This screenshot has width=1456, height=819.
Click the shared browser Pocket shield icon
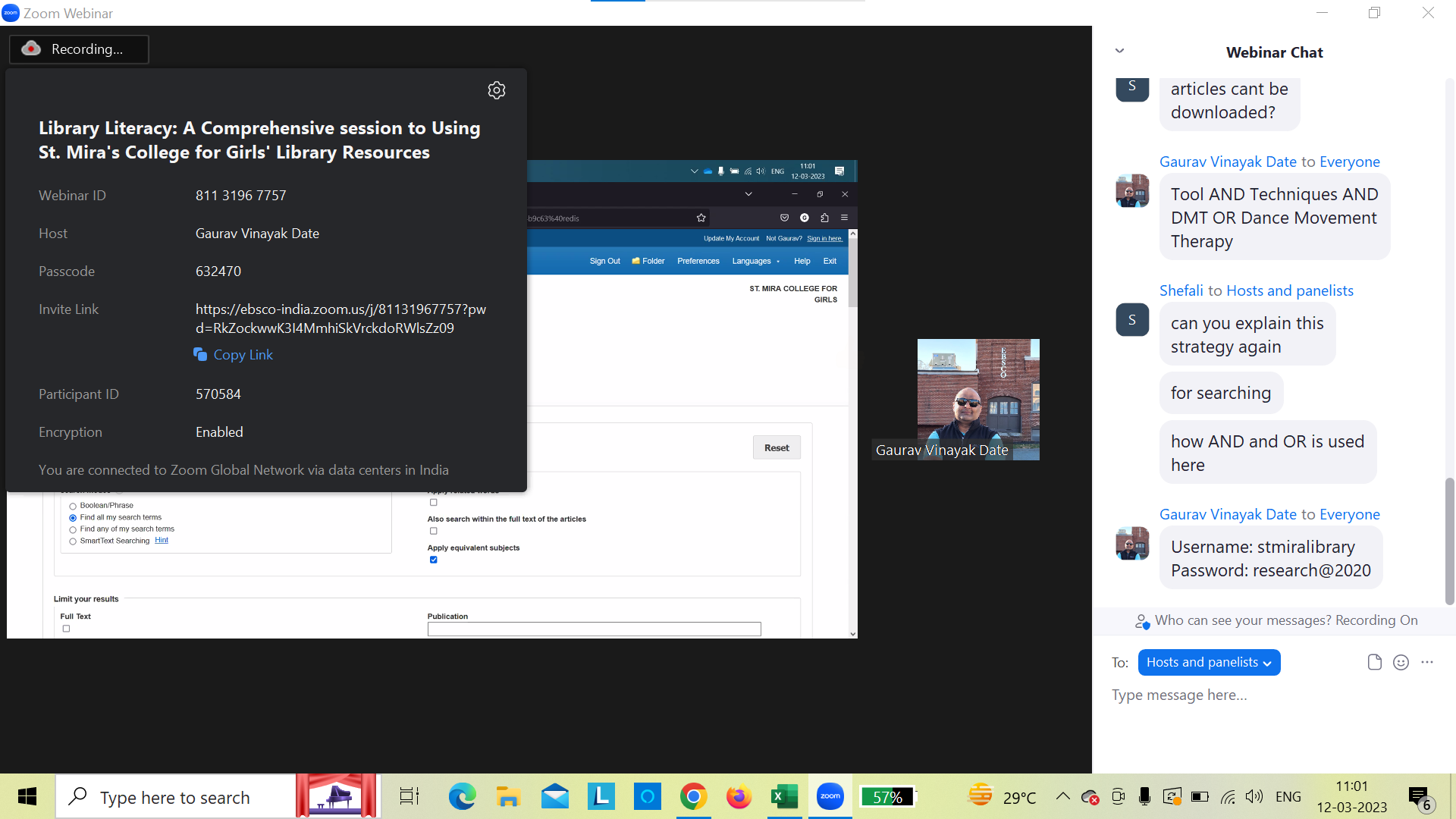[x=784, y=218]
